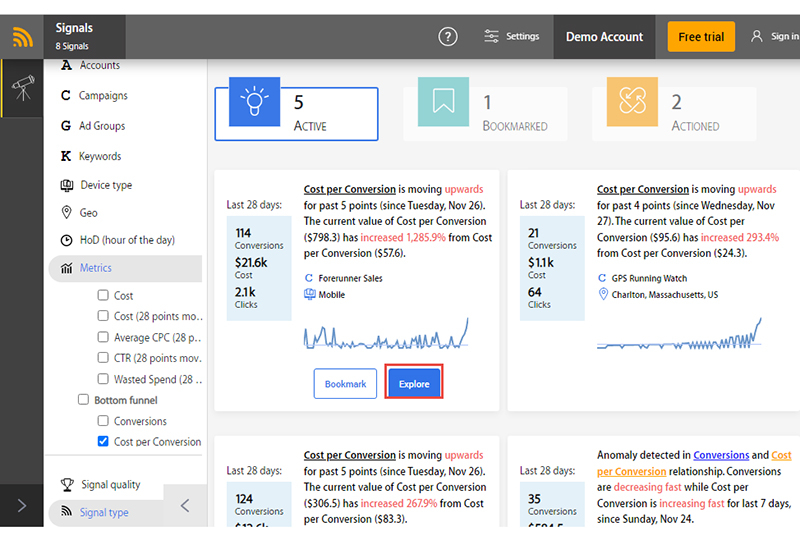Click the Signals RSS logo icon

click(x=22, y=37)
